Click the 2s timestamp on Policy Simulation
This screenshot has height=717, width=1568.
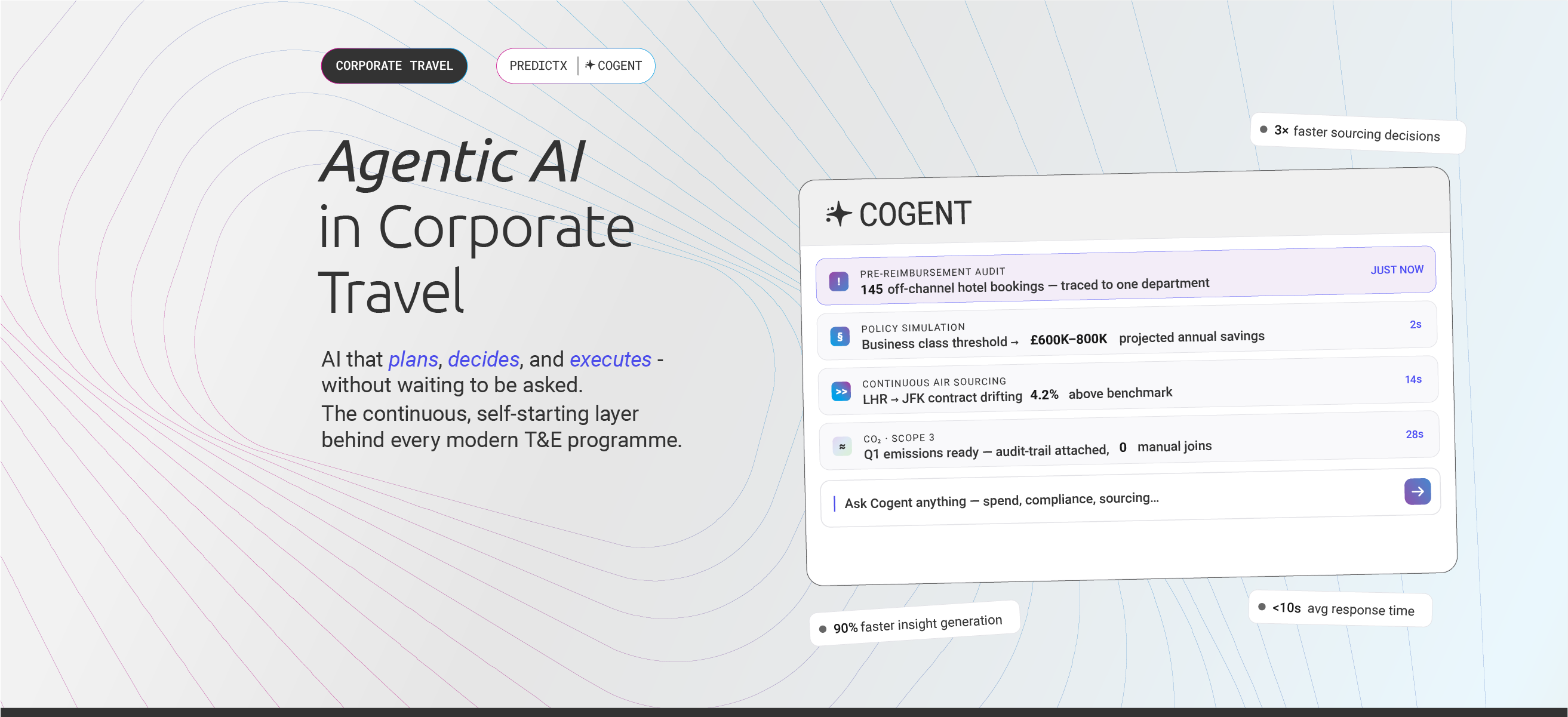(x=1415, y=324)
